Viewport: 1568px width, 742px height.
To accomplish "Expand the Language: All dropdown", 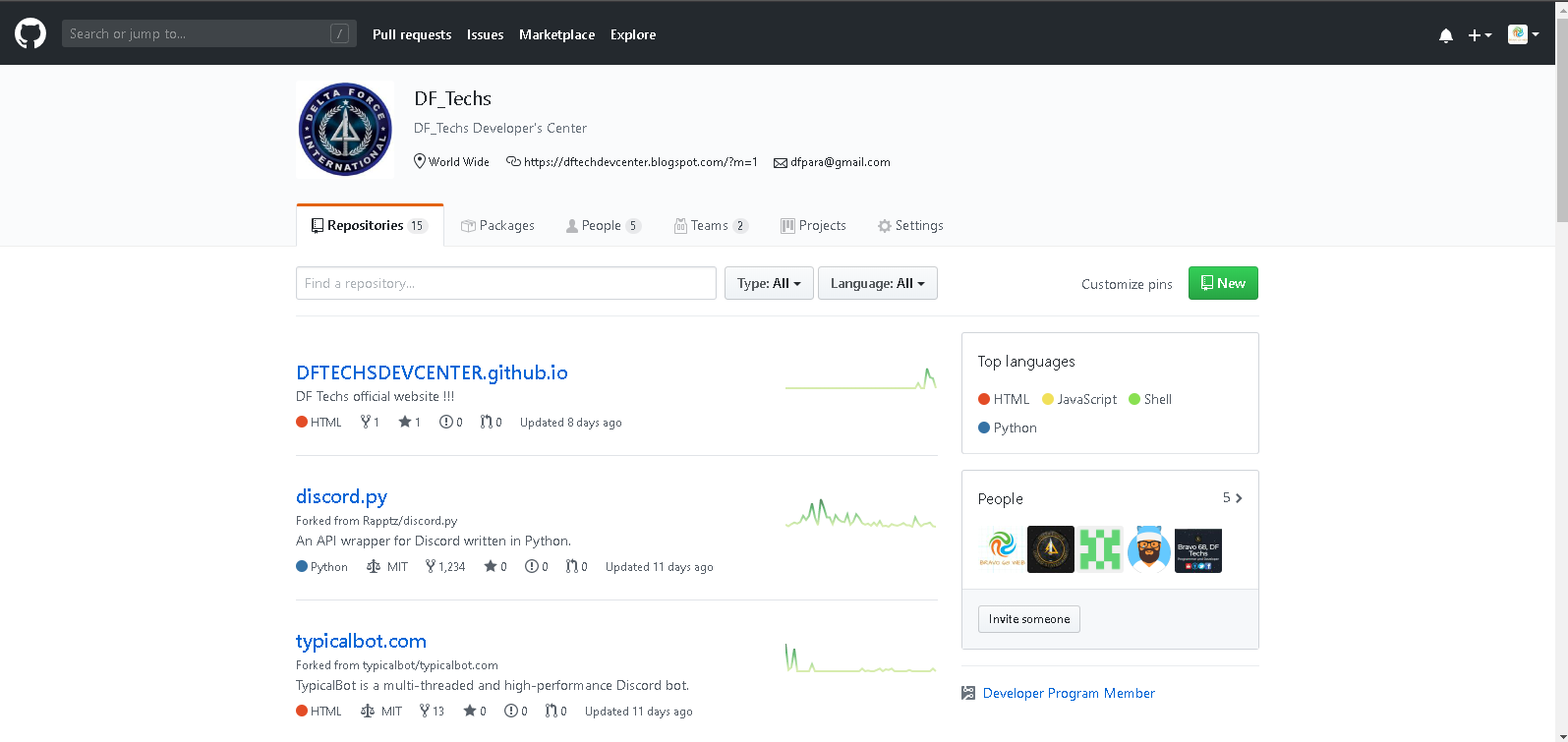I will point(878,283).
